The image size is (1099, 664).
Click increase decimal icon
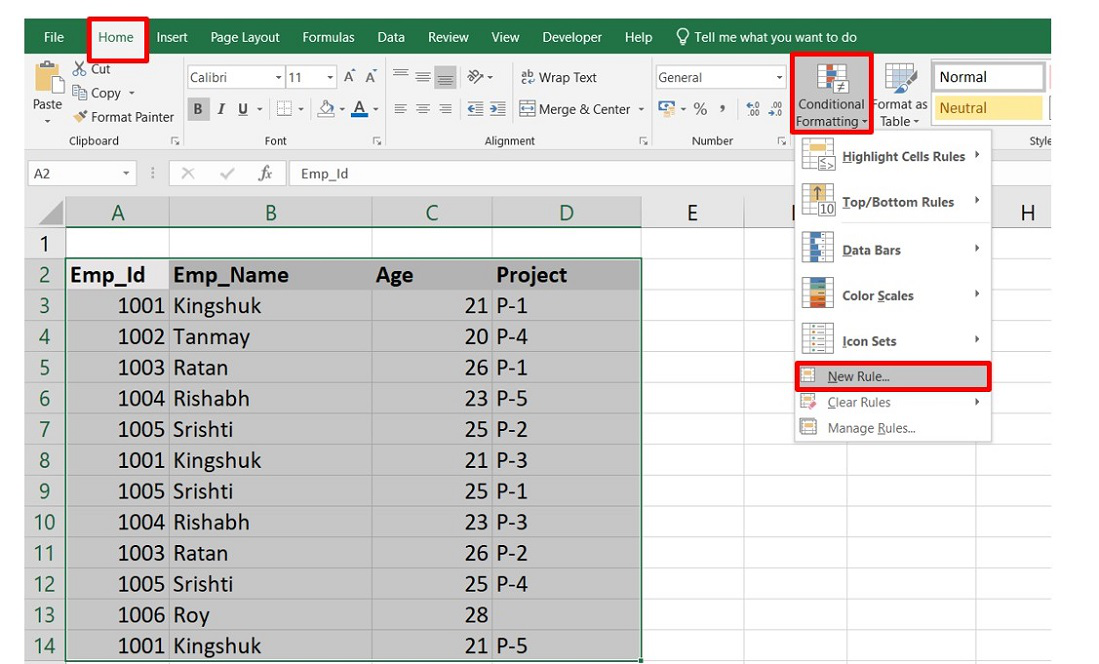tap(753, 109)
